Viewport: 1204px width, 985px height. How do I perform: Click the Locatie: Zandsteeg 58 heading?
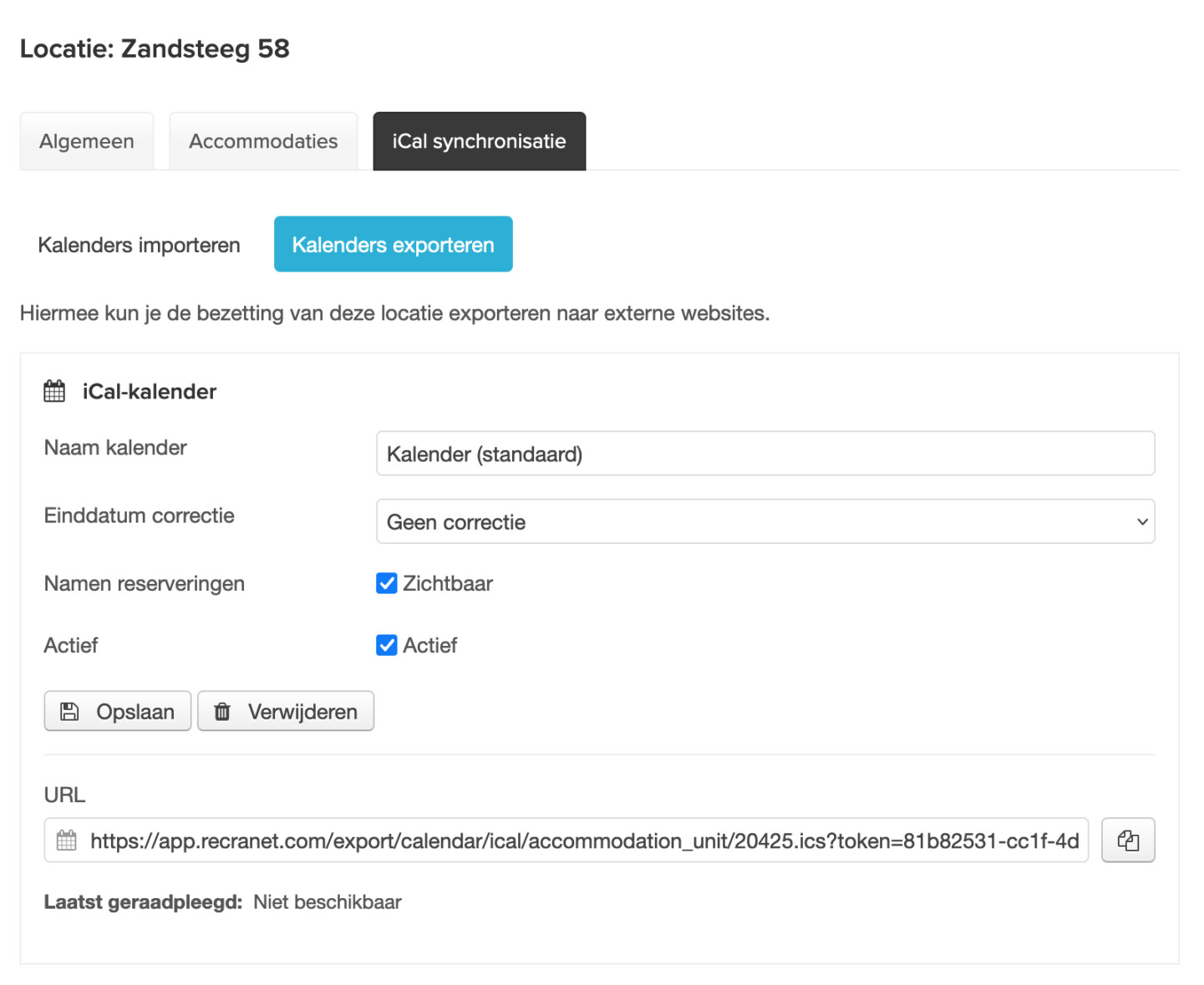coord(155,48)
